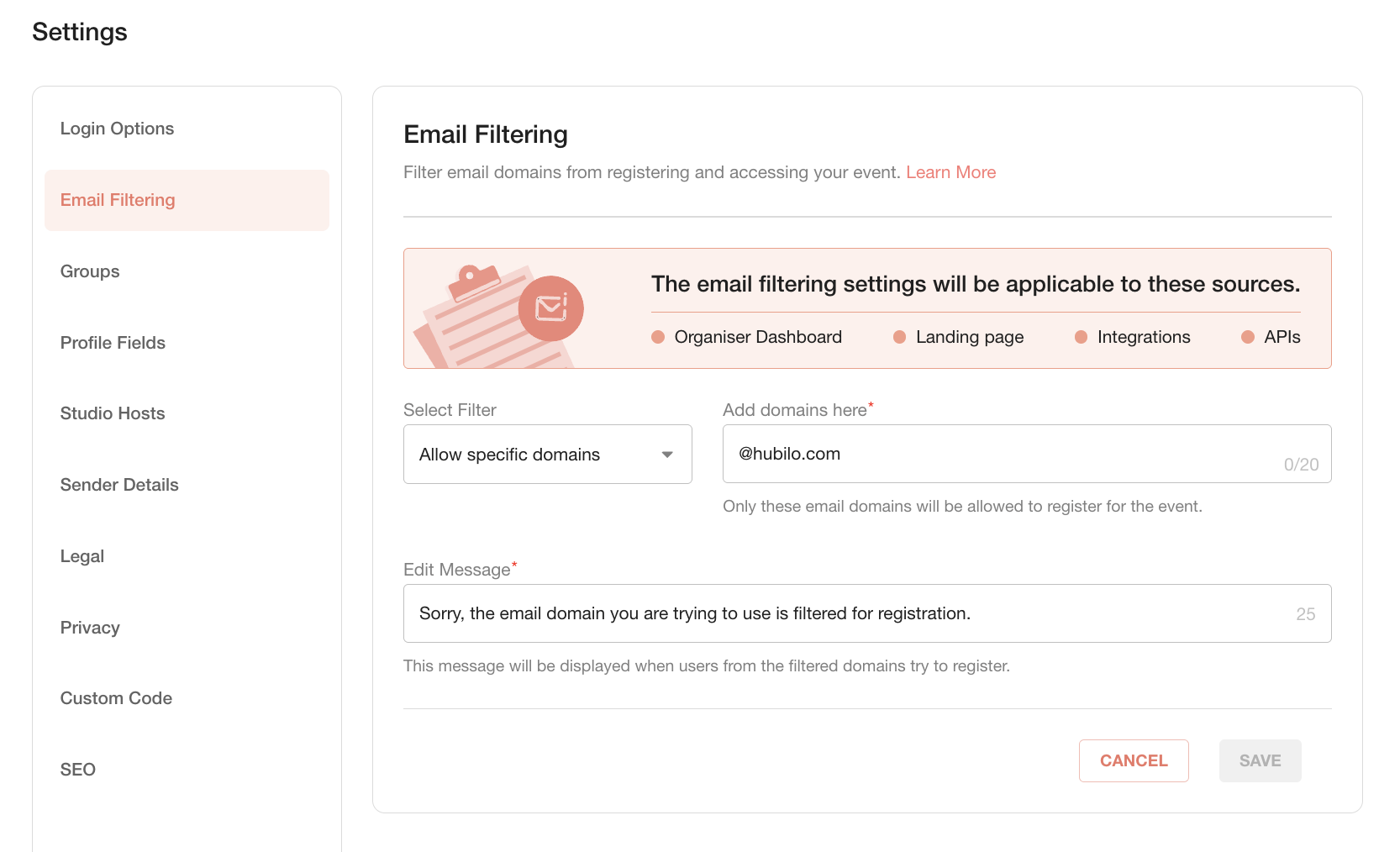Screen dimensions: 1400x852
Task: Open Privacy settings
Action: 90,628
